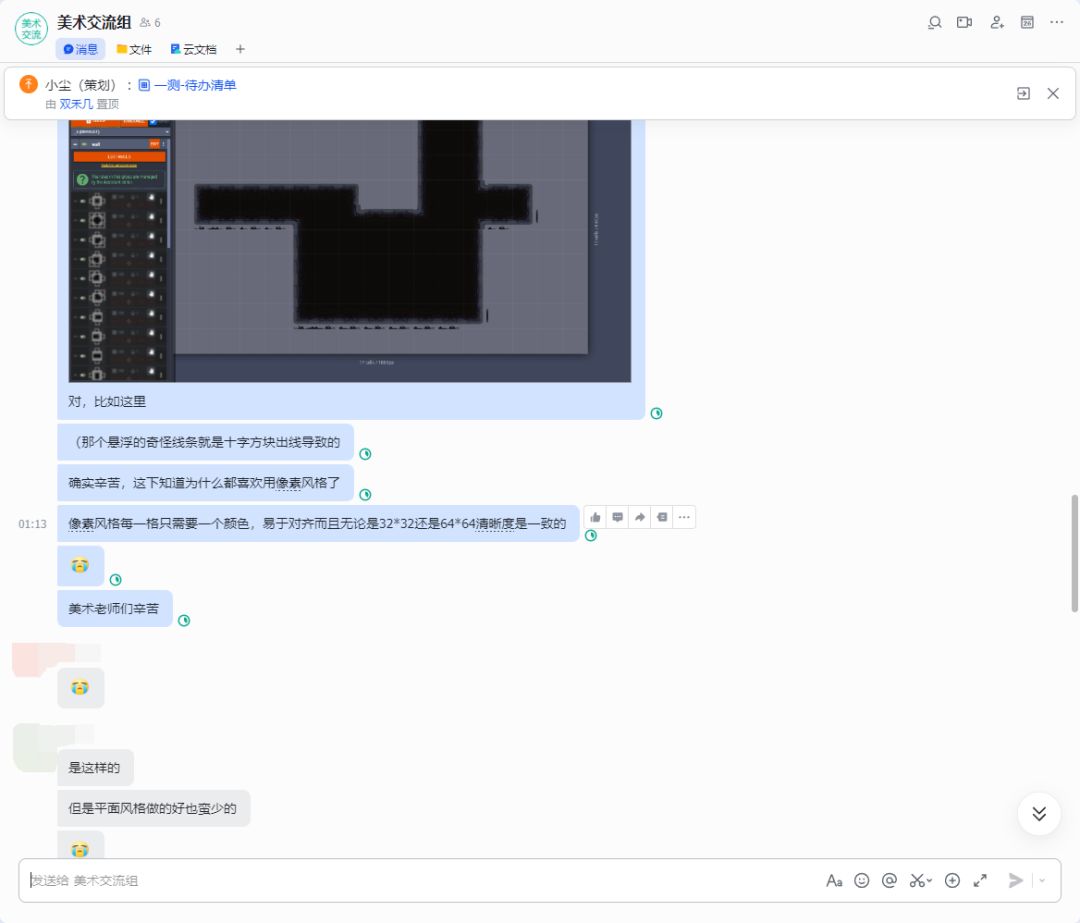Viewport: 1080px width, 923px height.
Task: Send the message with the arrow button
Action: [x=1015, y=880]
